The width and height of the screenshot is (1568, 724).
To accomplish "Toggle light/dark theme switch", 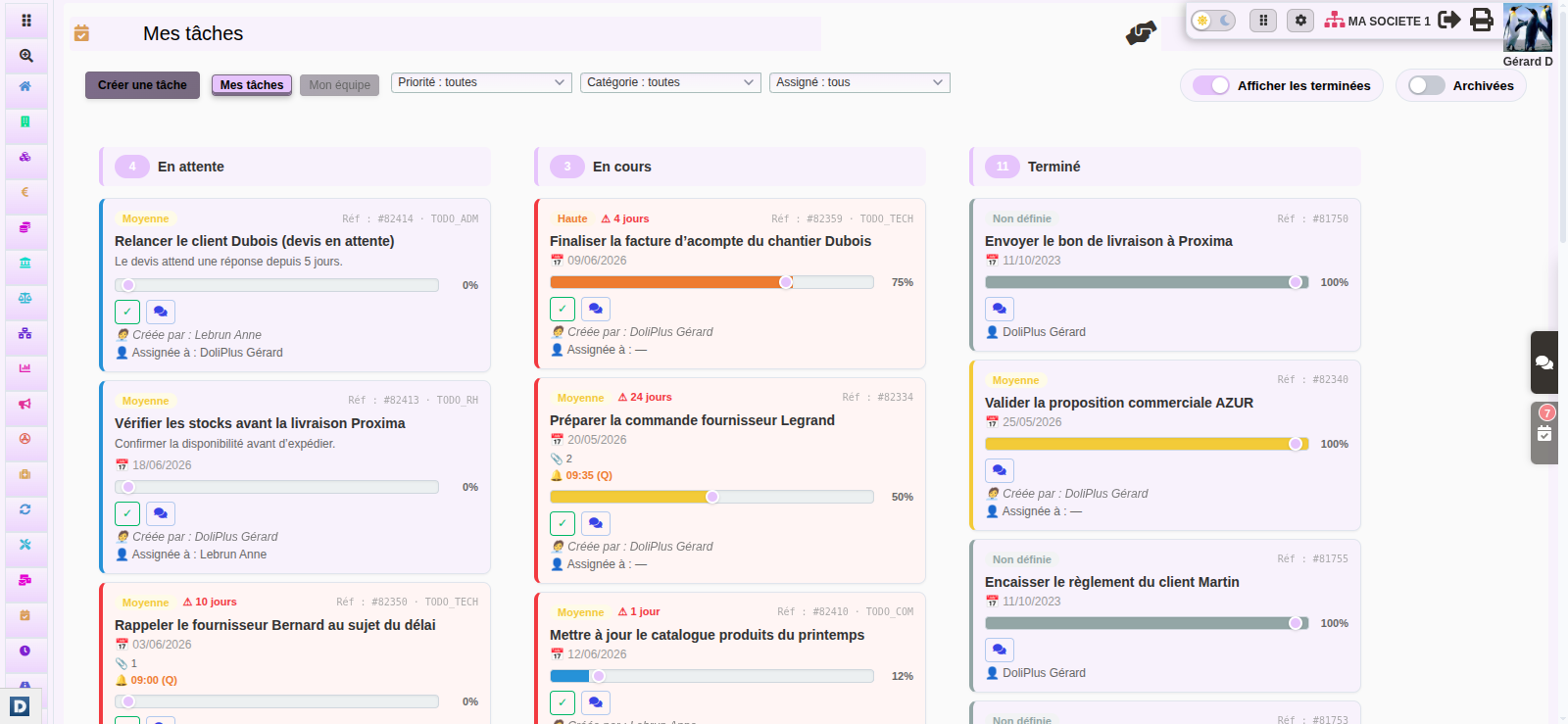I will [x=1213, y=21].
